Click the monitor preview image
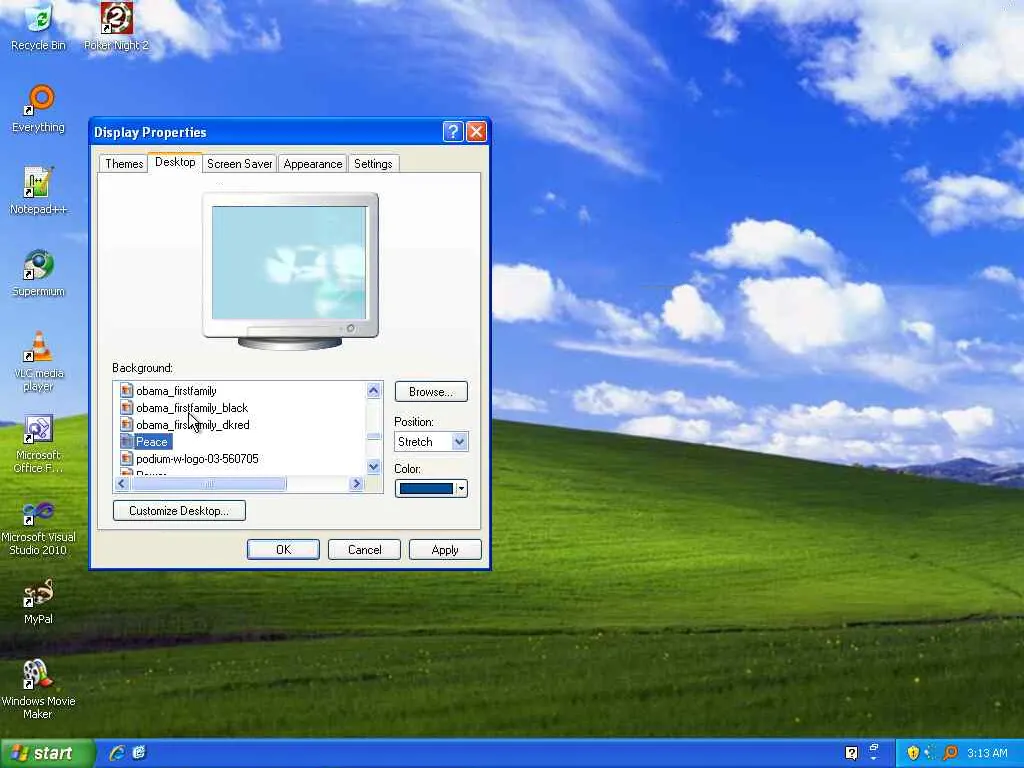 click(289, 263)
